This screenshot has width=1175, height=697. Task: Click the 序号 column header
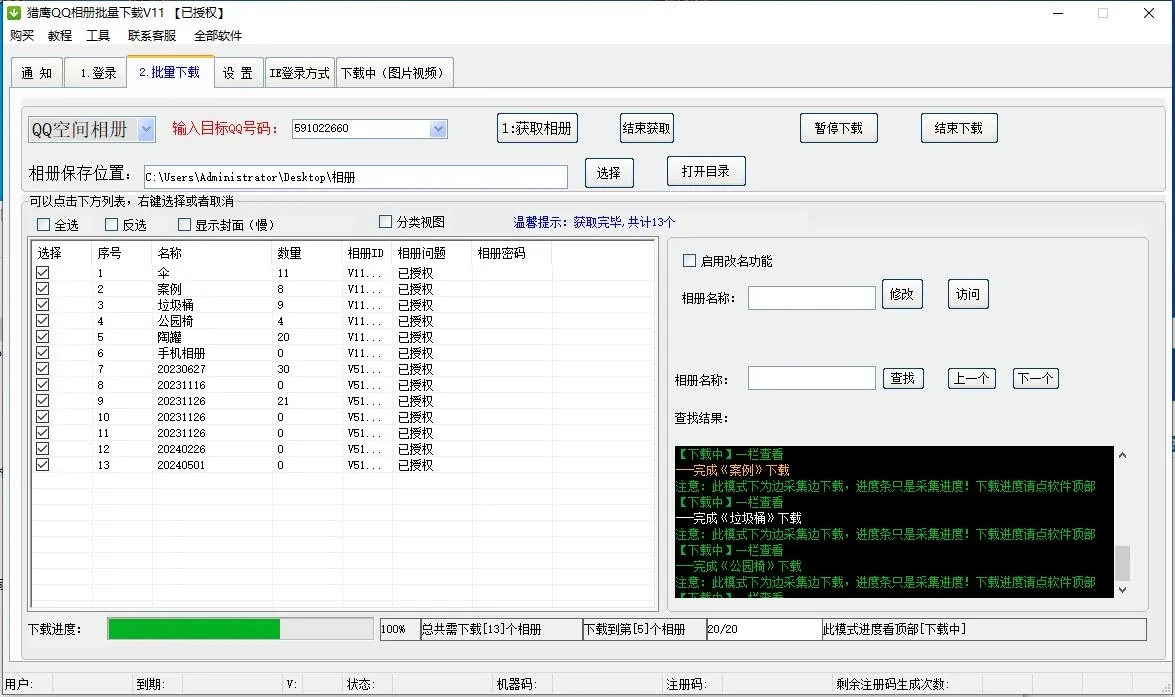(121, 253)
